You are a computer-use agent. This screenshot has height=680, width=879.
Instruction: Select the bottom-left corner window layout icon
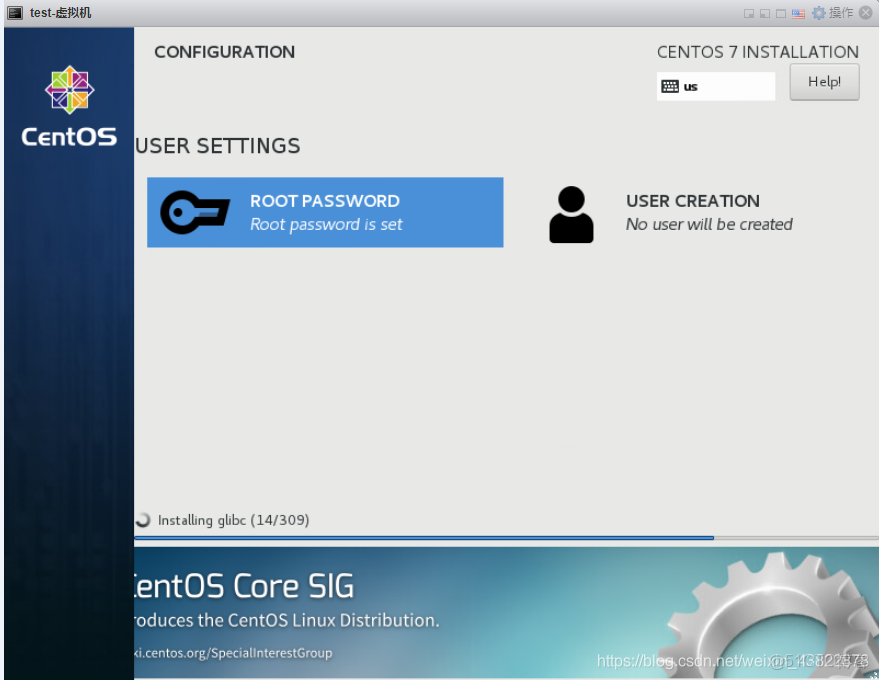(765, 13)
